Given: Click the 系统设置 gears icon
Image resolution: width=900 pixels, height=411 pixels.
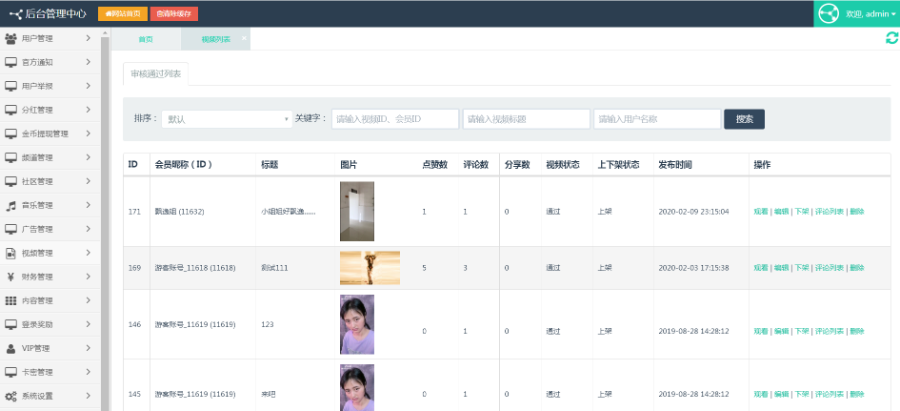Looking at the screenshot, I should pyautogui.click(x=11, y=396).
